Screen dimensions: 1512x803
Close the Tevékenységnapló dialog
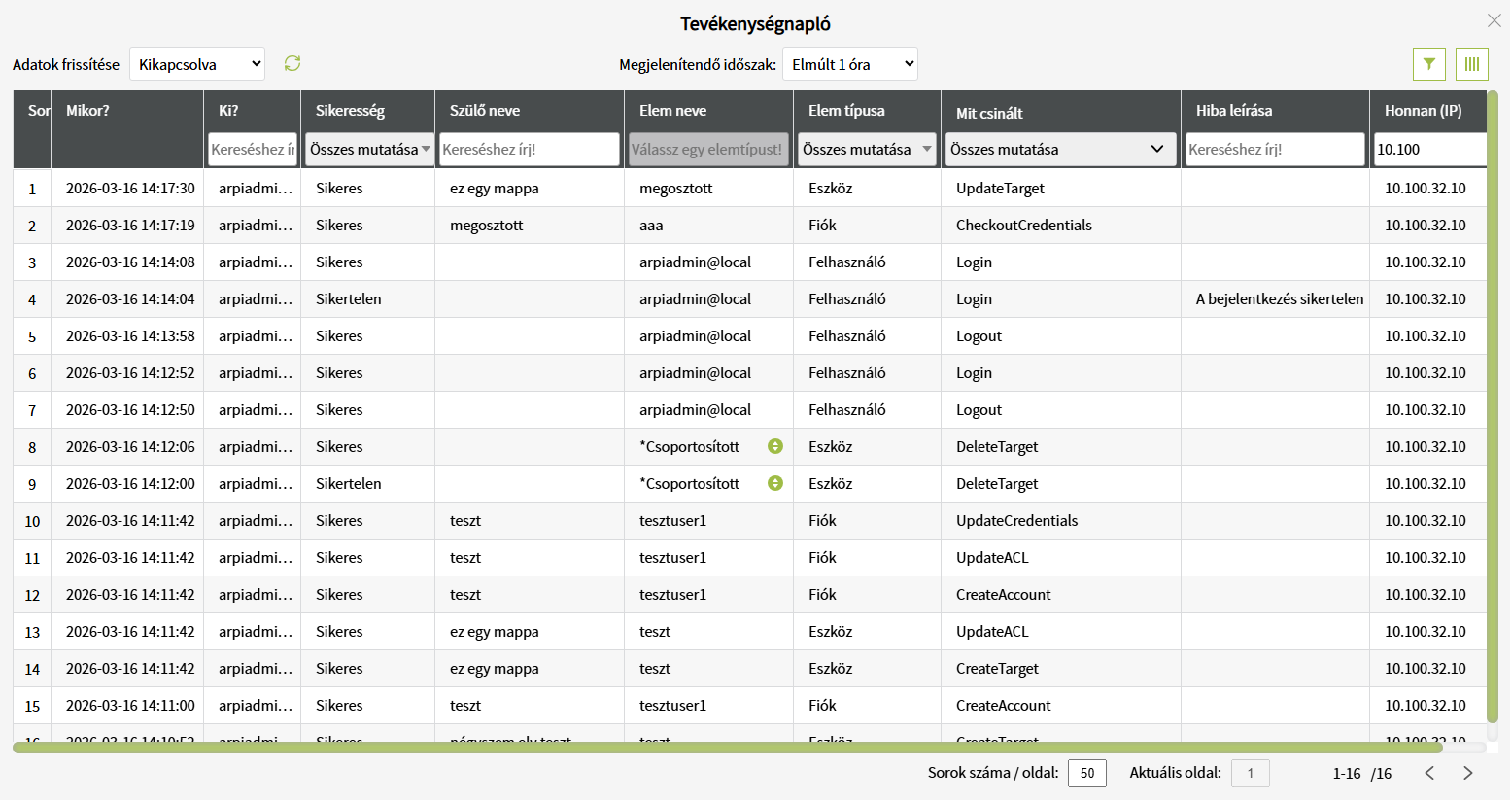click(1494, 20)
